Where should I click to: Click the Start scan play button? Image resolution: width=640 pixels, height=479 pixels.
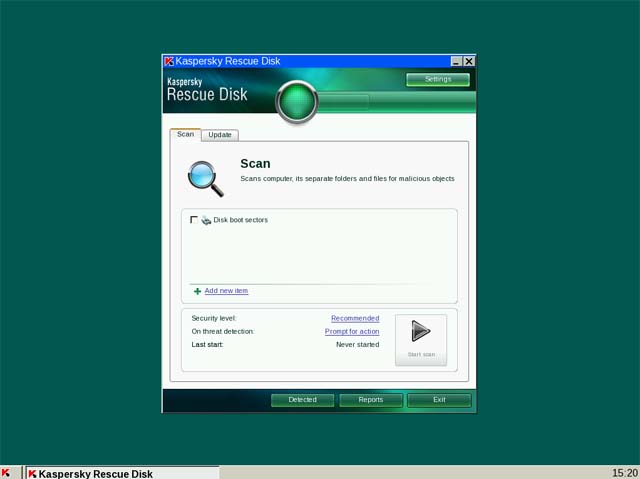click(x=421, y=340)
